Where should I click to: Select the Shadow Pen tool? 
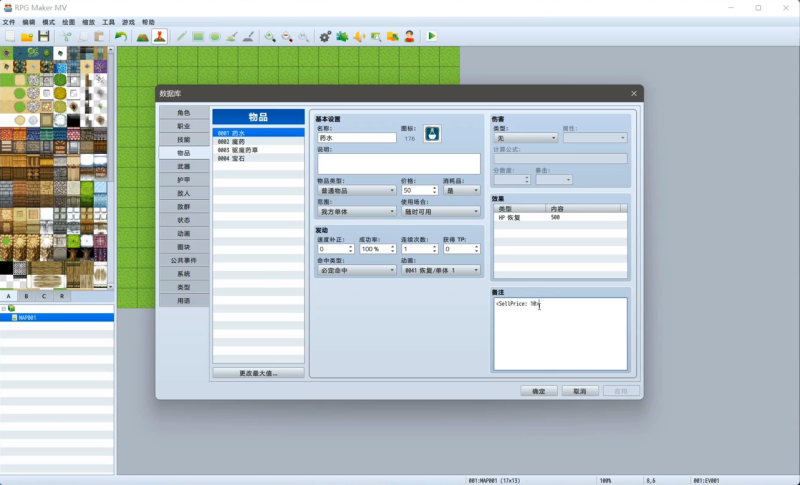248,36
